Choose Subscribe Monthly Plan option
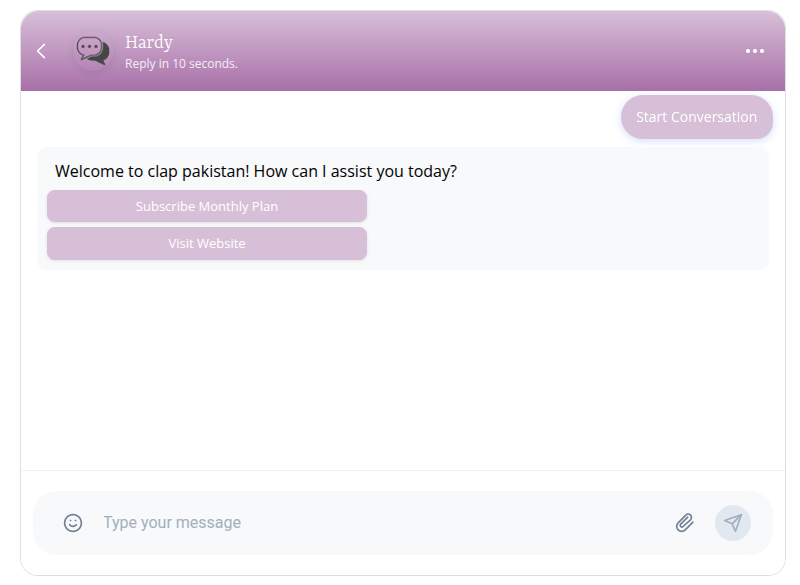 (207, 207)
